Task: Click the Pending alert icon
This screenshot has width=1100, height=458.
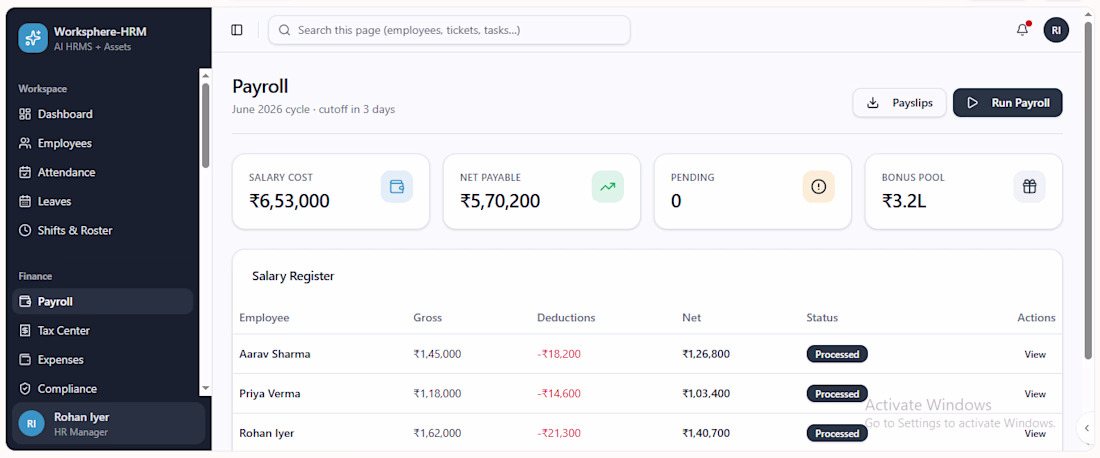Action: pyautogui.click(x=819, y=187)
